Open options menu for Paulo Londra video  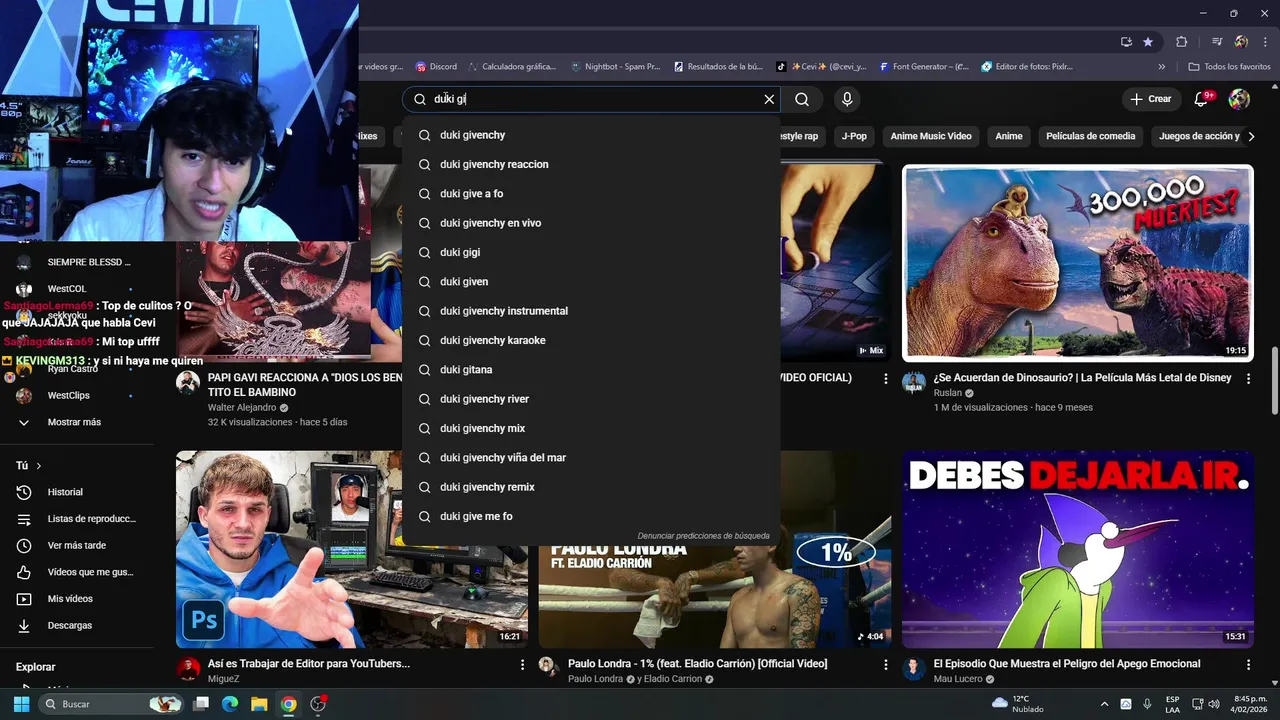[885, 664]
